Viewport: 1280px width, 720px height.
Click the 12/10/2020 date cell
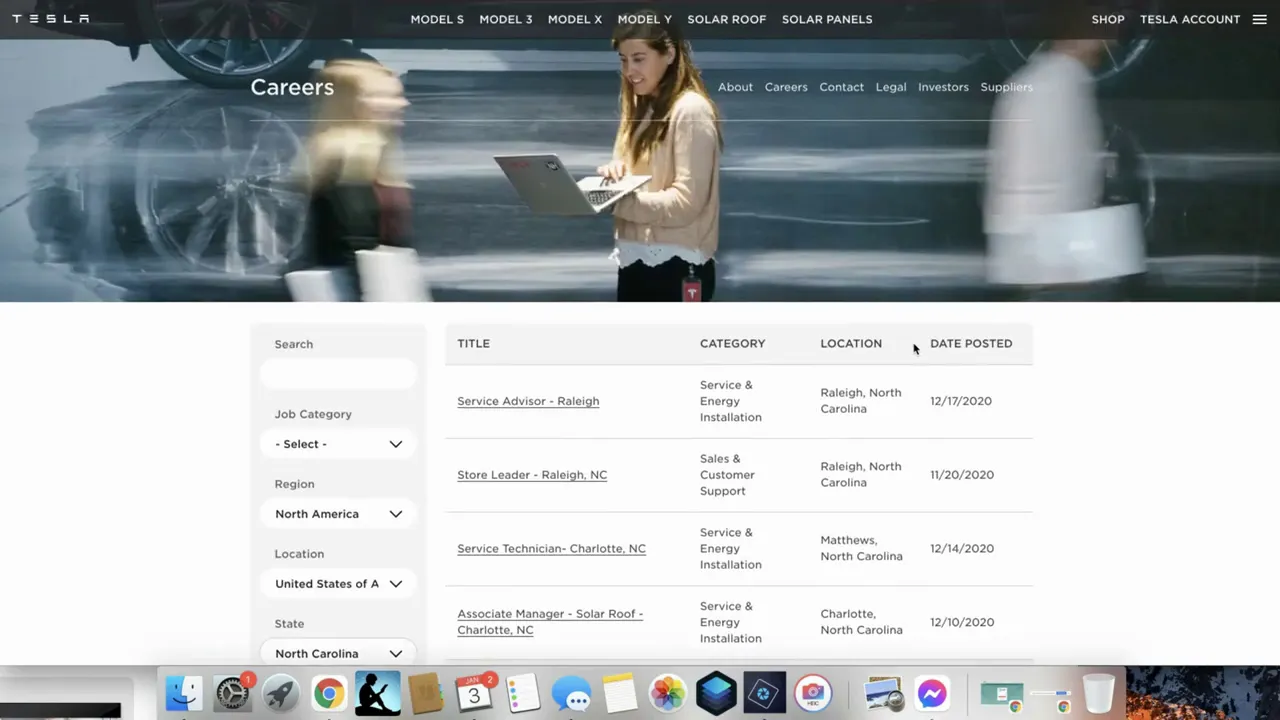pos(962,622)
